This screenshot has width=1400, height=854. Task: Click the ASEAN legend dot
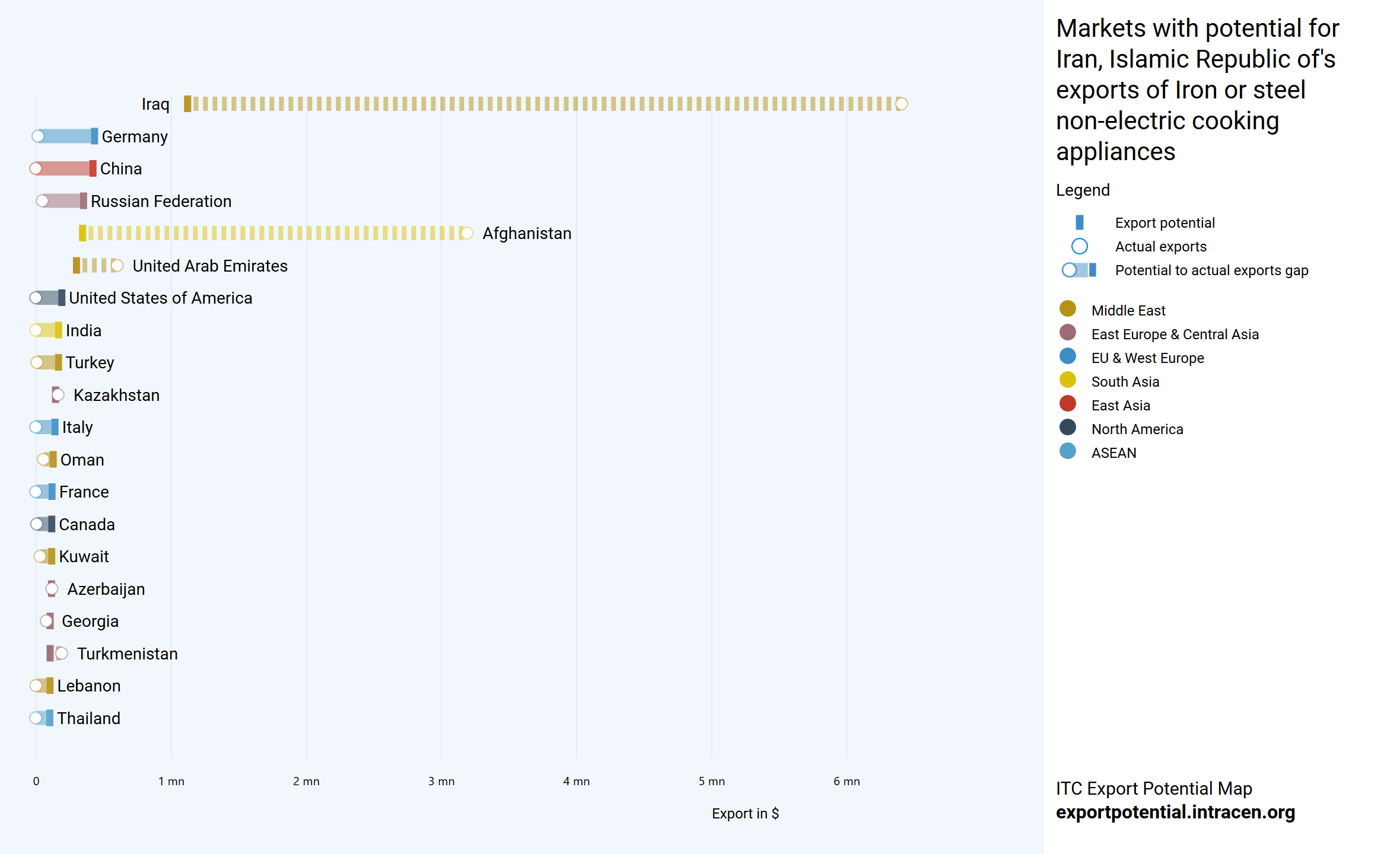click(x=1067, y=451)
